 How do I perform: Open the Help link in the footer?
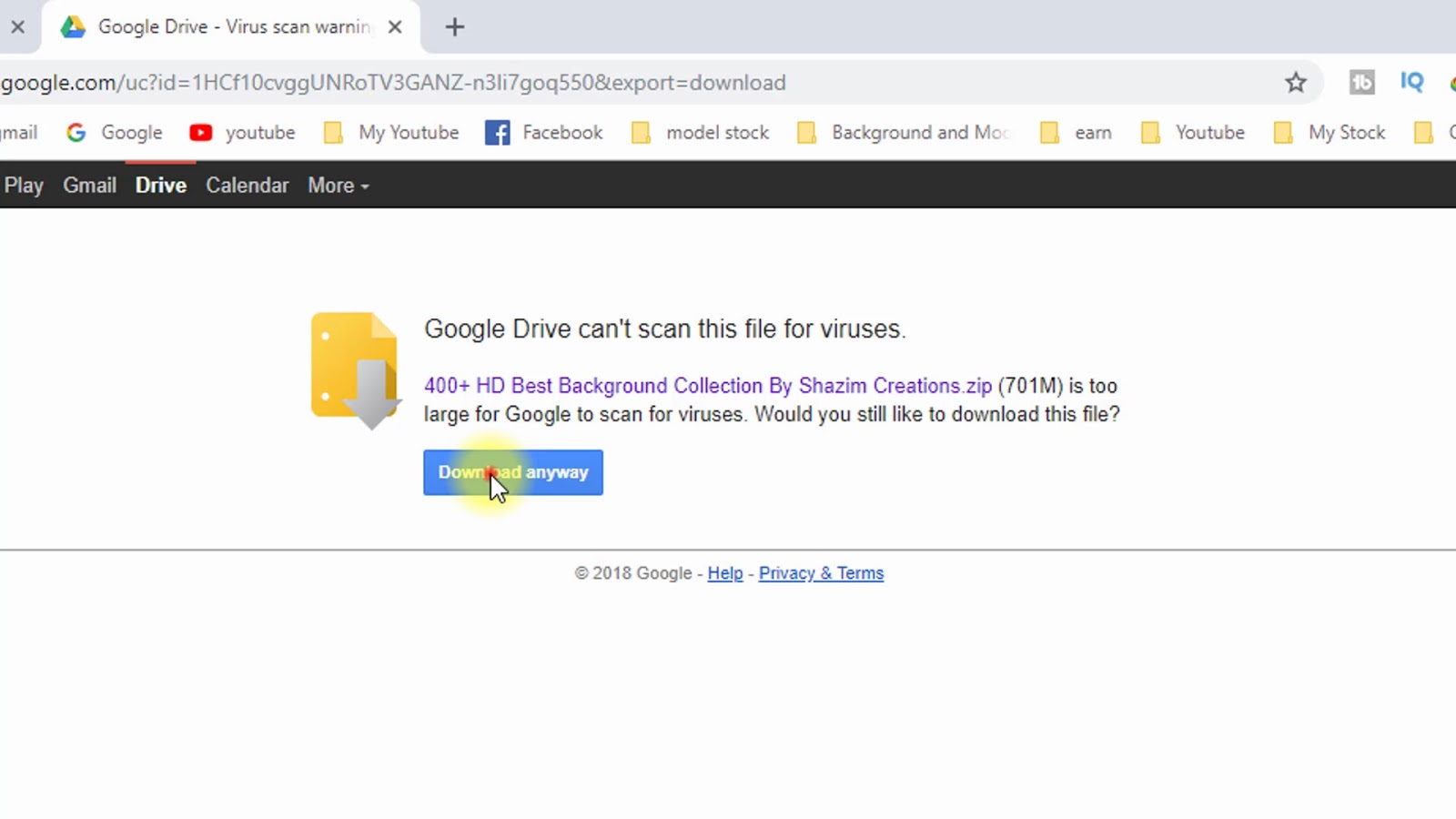click(x=725, y=573)
